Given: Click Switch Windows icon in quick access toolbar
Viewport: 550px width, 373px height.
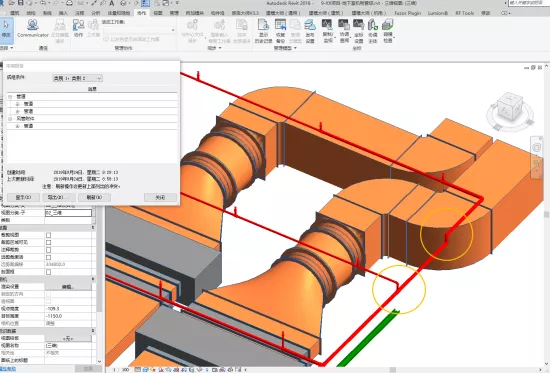Looking at the screenshot, I should (x=166, y=3).
